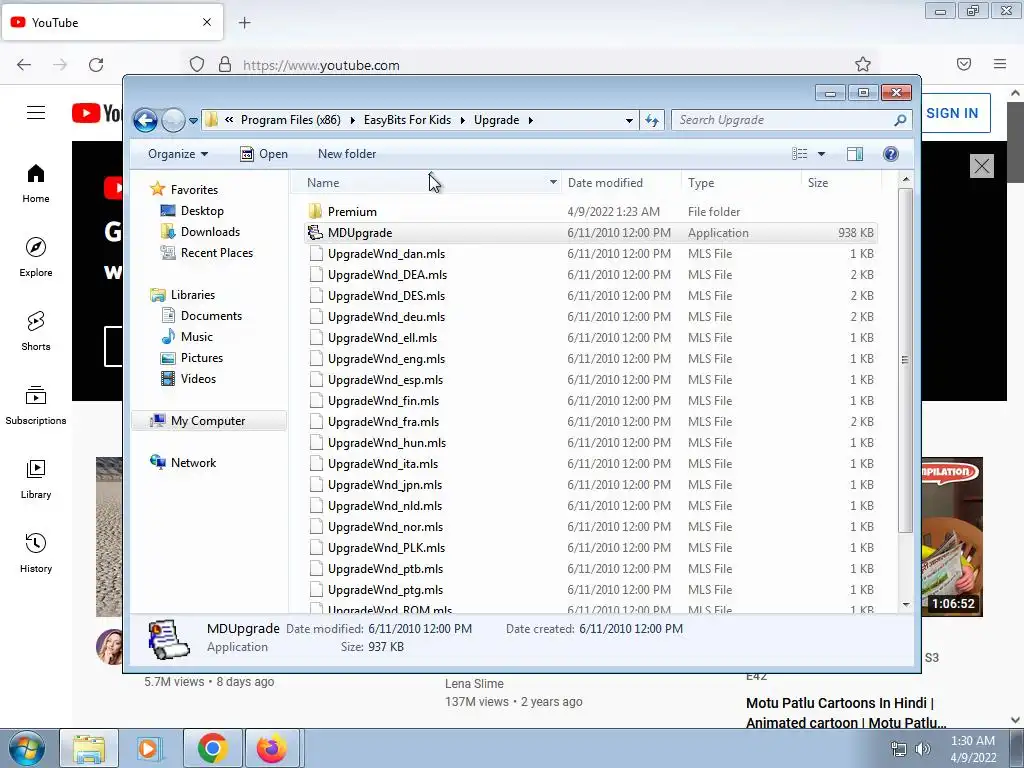1024x768 pixels.
Task: Open Name column filter dropdown
Action: (553, 183)
